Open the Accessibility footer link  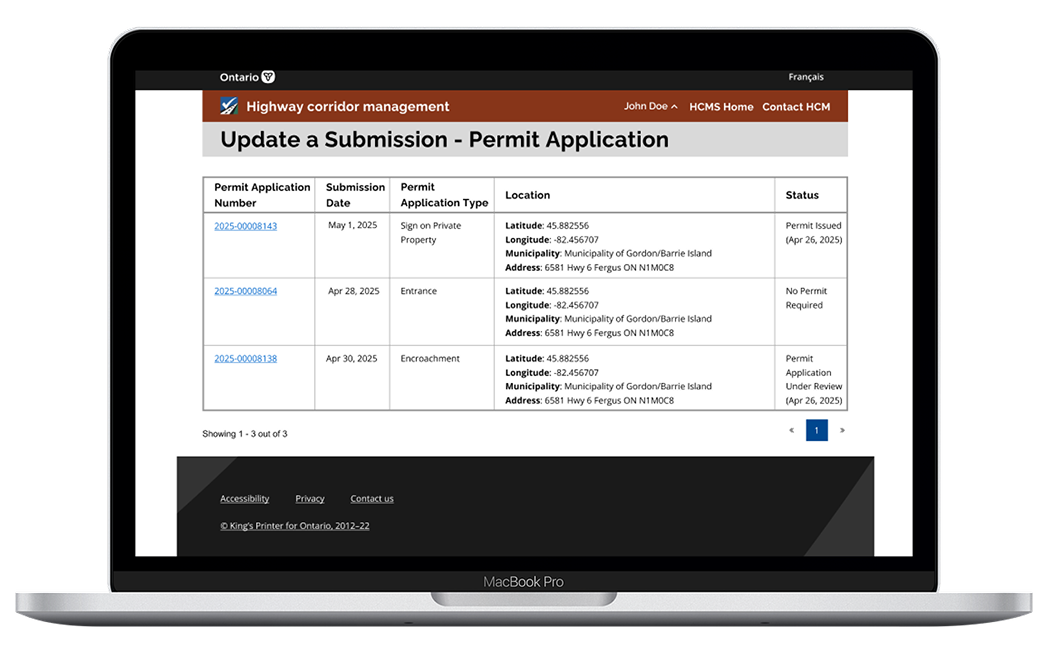(245, 498)
